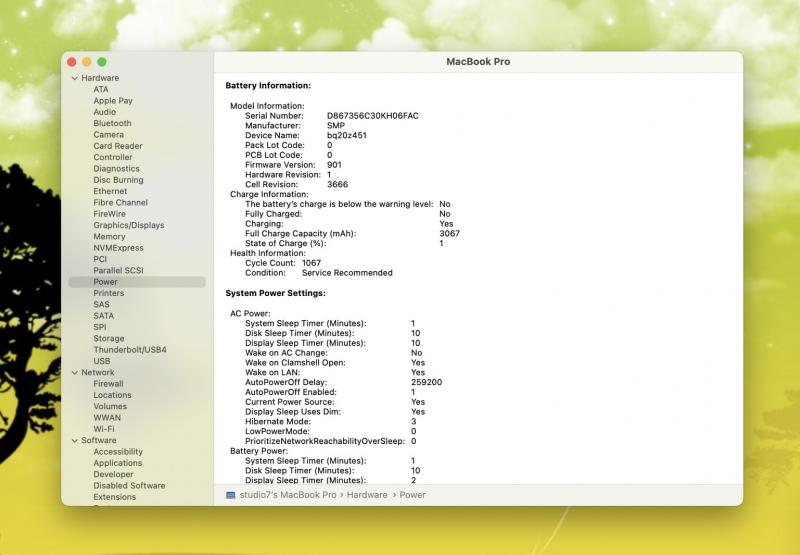800x555 pixels.
Task: Click the Service Recommended condition text
Action: coord(347,273)
